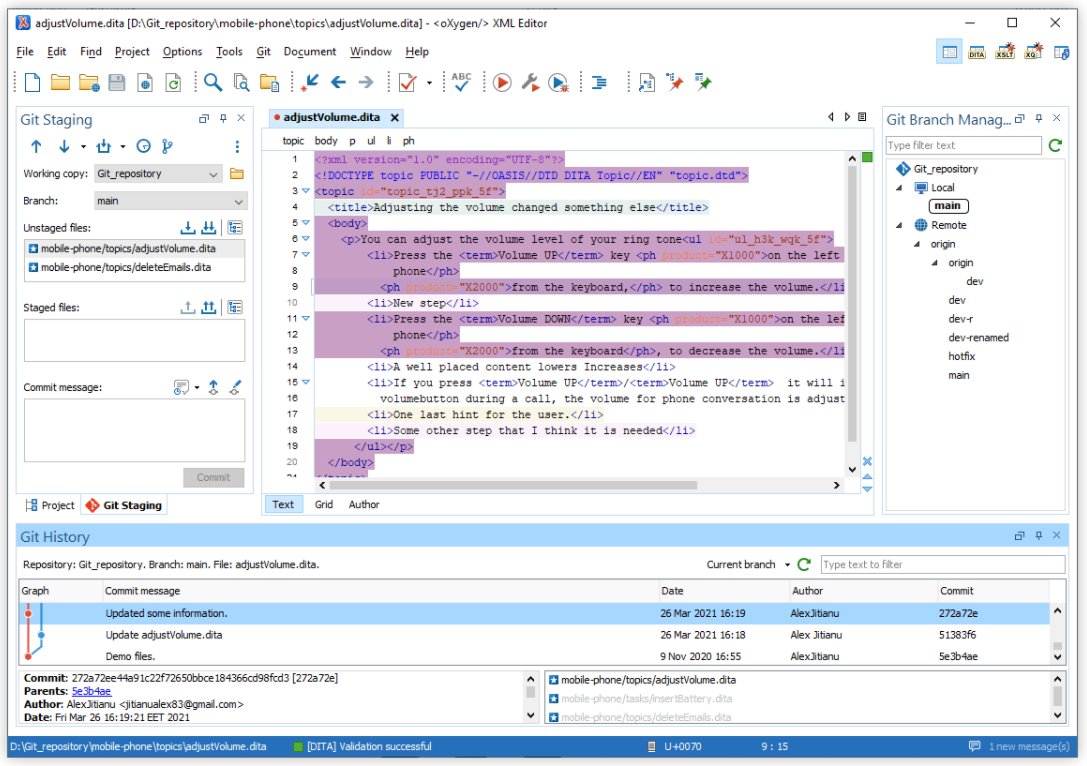Collapse the Local branches tree node
This screenshot has width=1087, height=766.
[900, 188]
